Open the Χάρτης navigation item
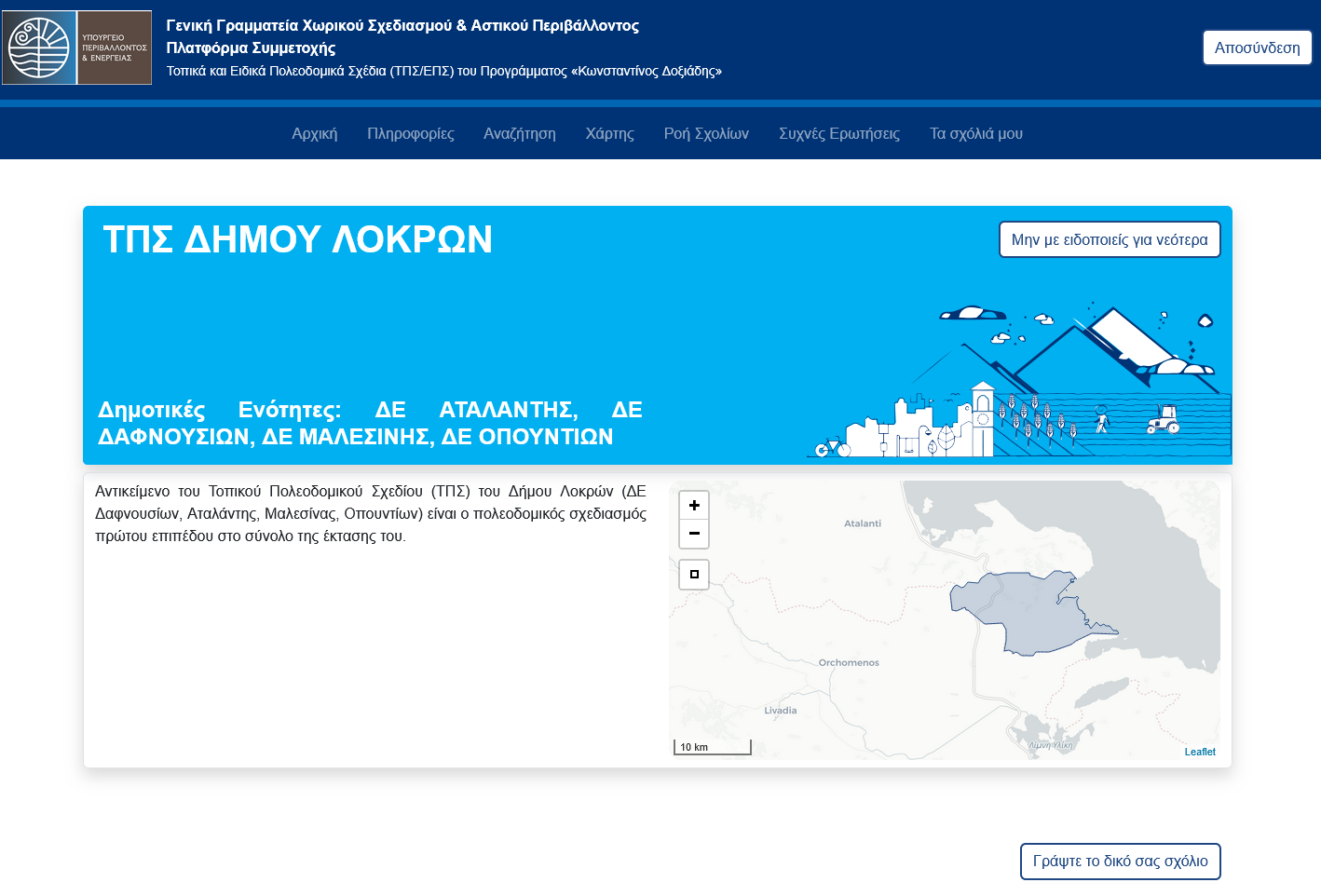The height and width of the screenshot is (896, 1321). [610, 133]
